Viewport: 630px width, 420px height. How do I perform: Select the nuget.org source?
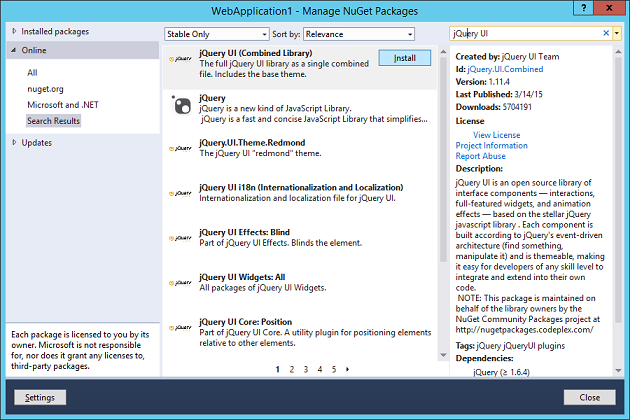click(x=45, y=89)
